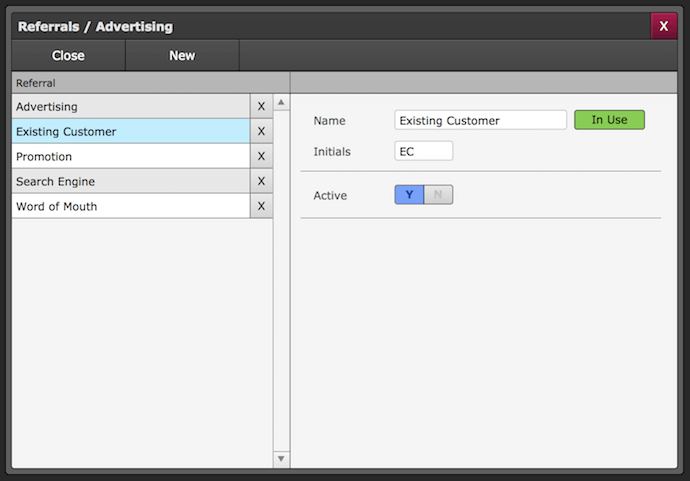Select the Promotion referral entry
Image resolution: width=690 pixels, height=481 pixels.
130,156
